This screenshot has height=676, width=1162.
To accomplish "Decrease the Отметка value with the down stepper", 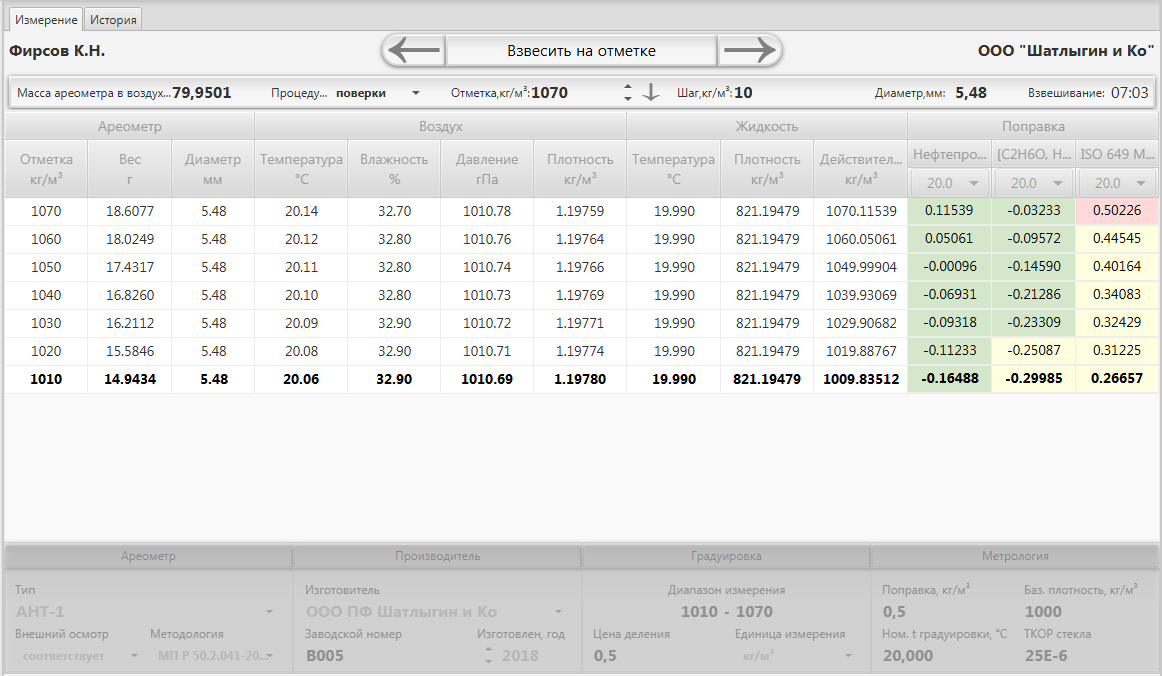I will [628, 98].
